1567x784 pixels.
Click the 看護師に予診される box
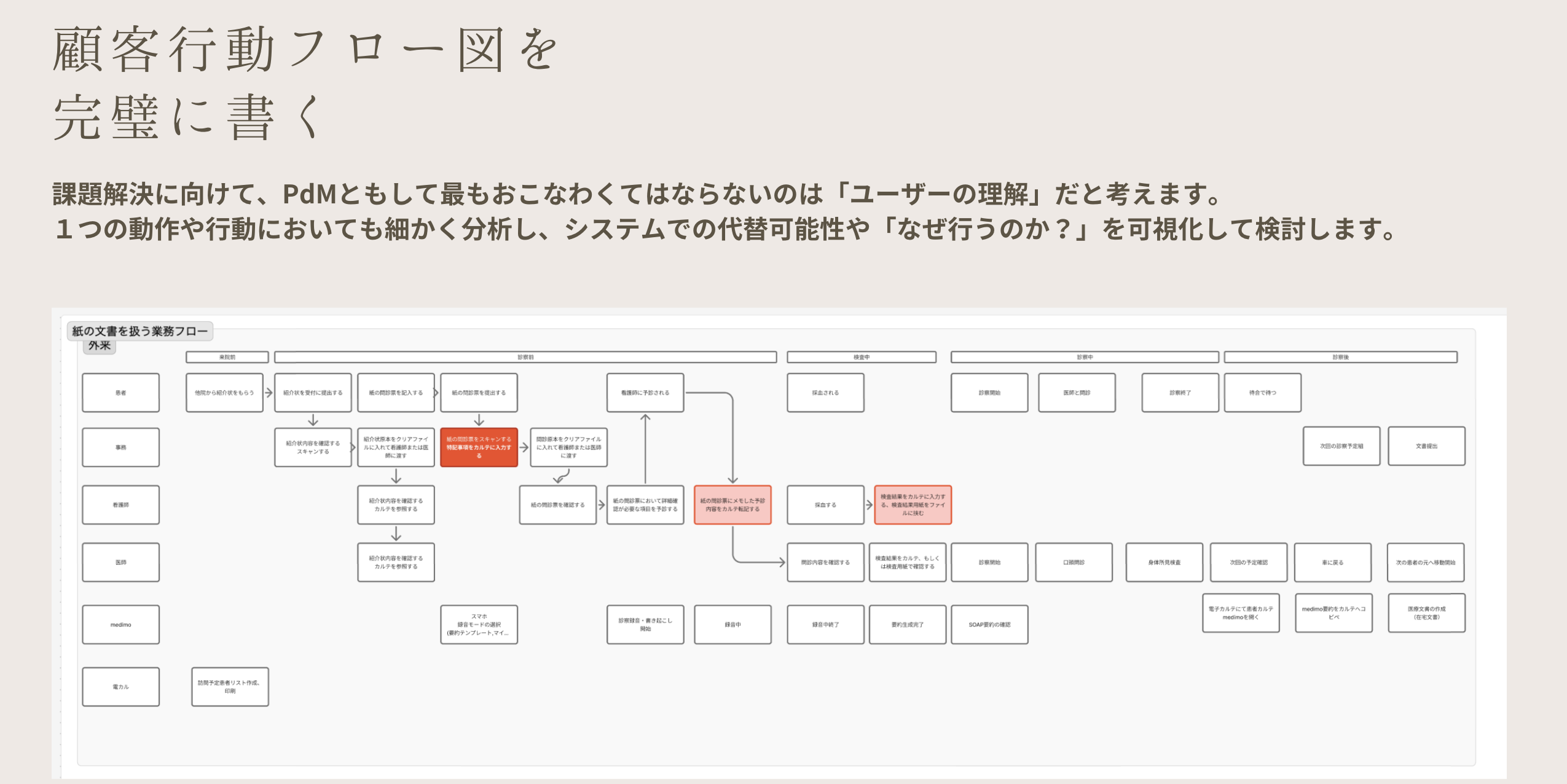coord(645,393)
